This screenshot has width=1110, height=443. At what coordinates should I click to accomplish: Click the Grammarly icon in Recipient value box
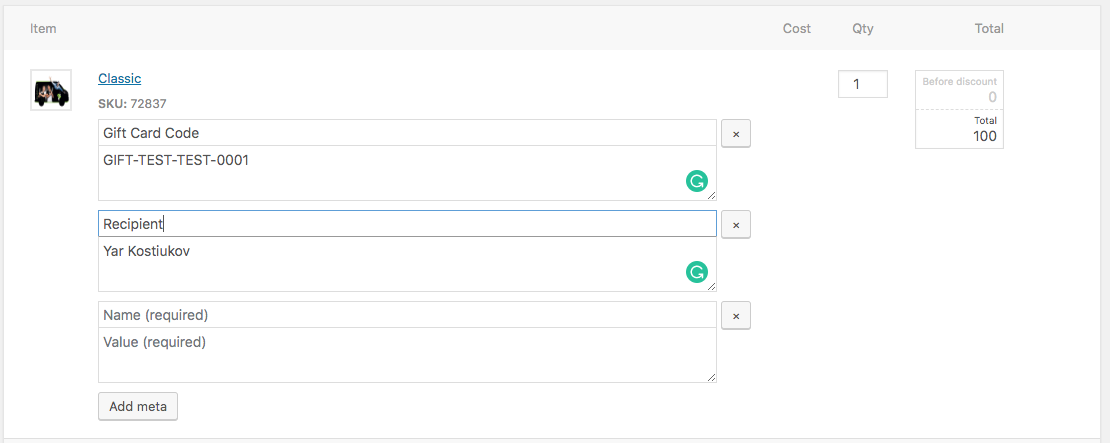coord(697,271)
